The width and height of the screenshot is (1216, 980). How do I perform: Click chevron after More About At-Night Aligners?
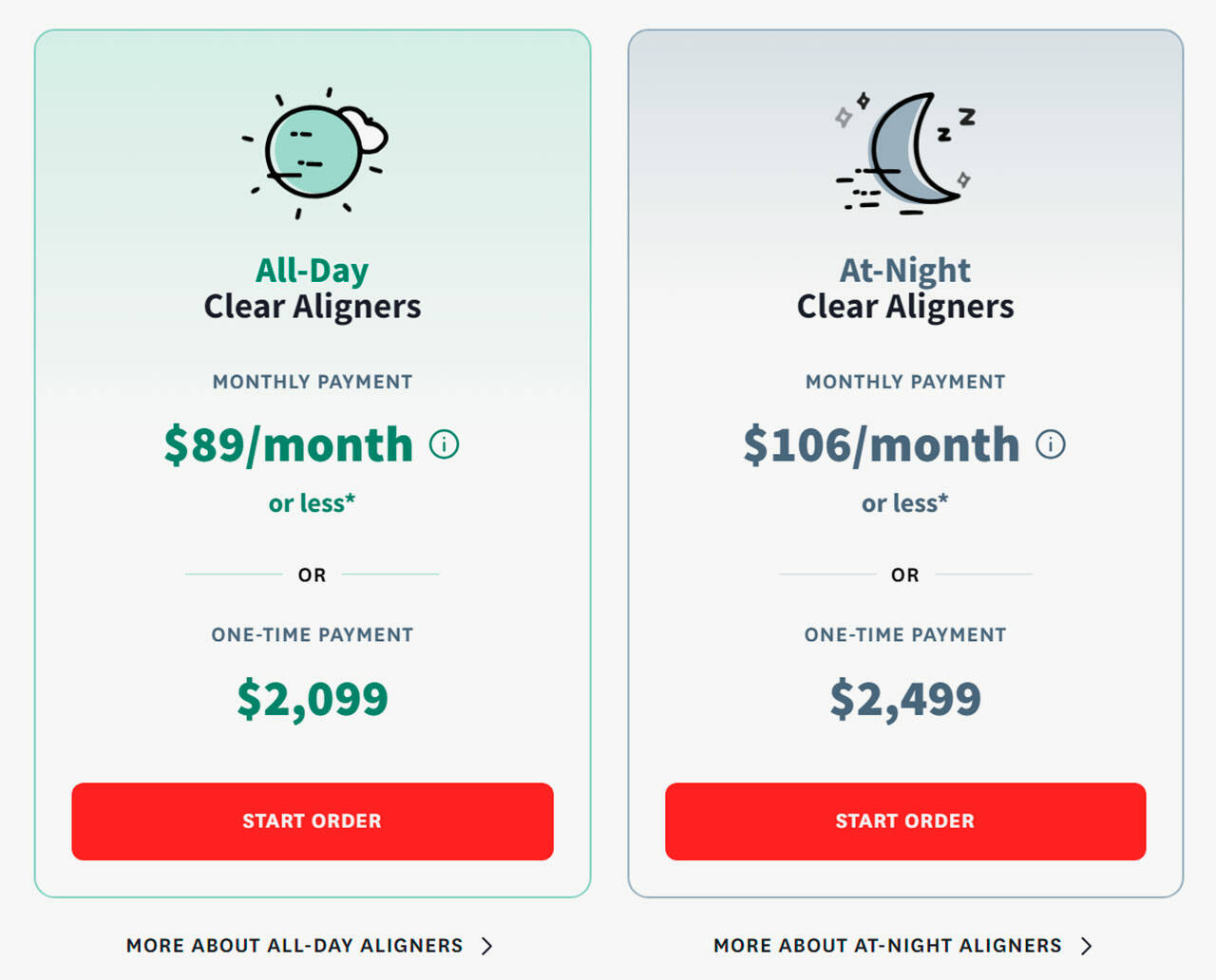coord(1086,946)
